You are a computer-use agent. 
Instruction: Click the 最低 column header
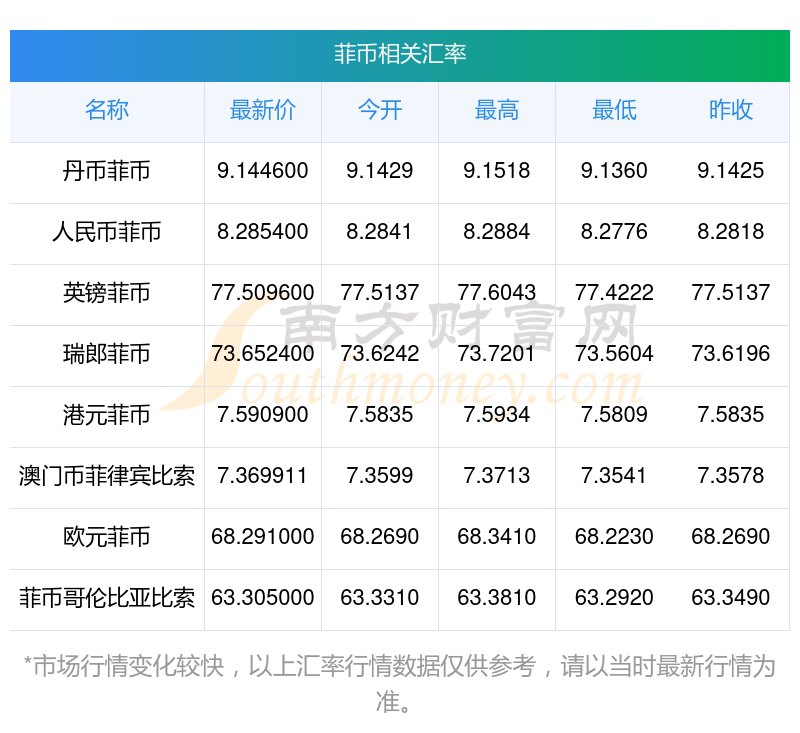pyautogui.click(x=614, y=110)
